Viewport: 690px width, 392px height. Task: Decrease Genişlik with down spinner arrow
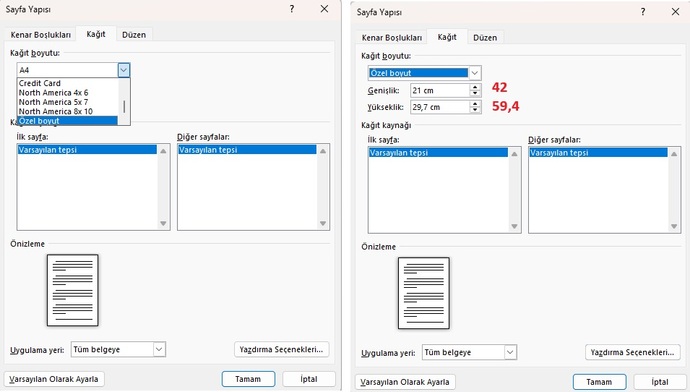[x=475, y=93]
